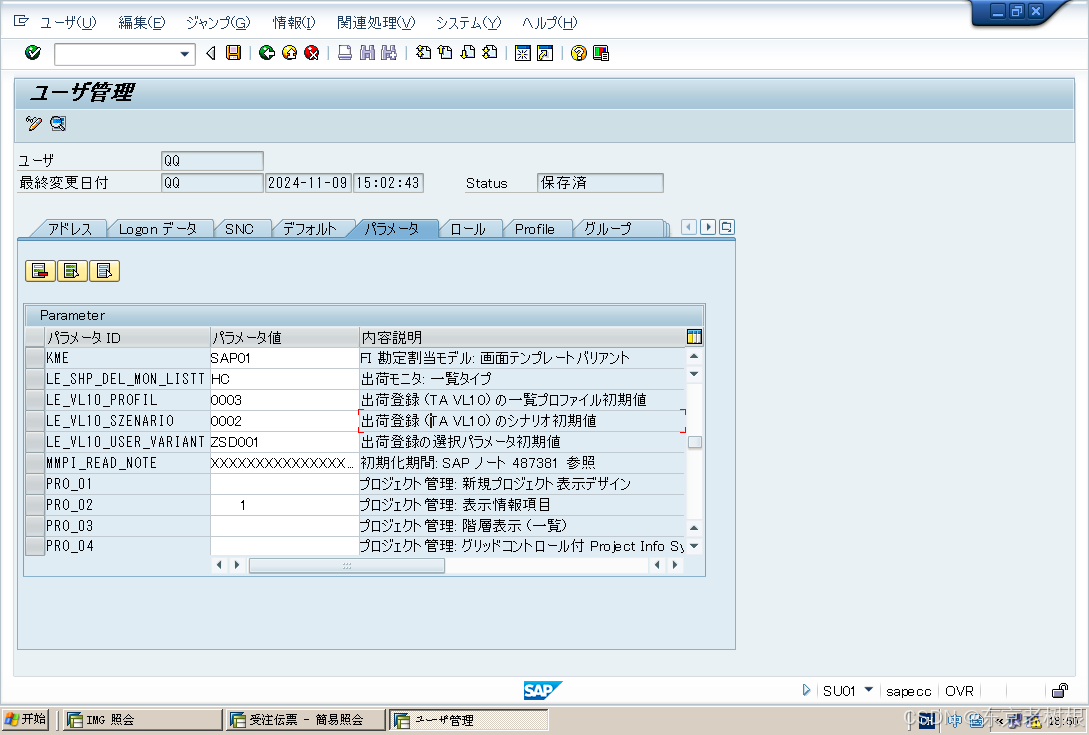Open the 情報(I) menu
Image resolution: width=1089 pixels, height=735 pixels.
294,23
